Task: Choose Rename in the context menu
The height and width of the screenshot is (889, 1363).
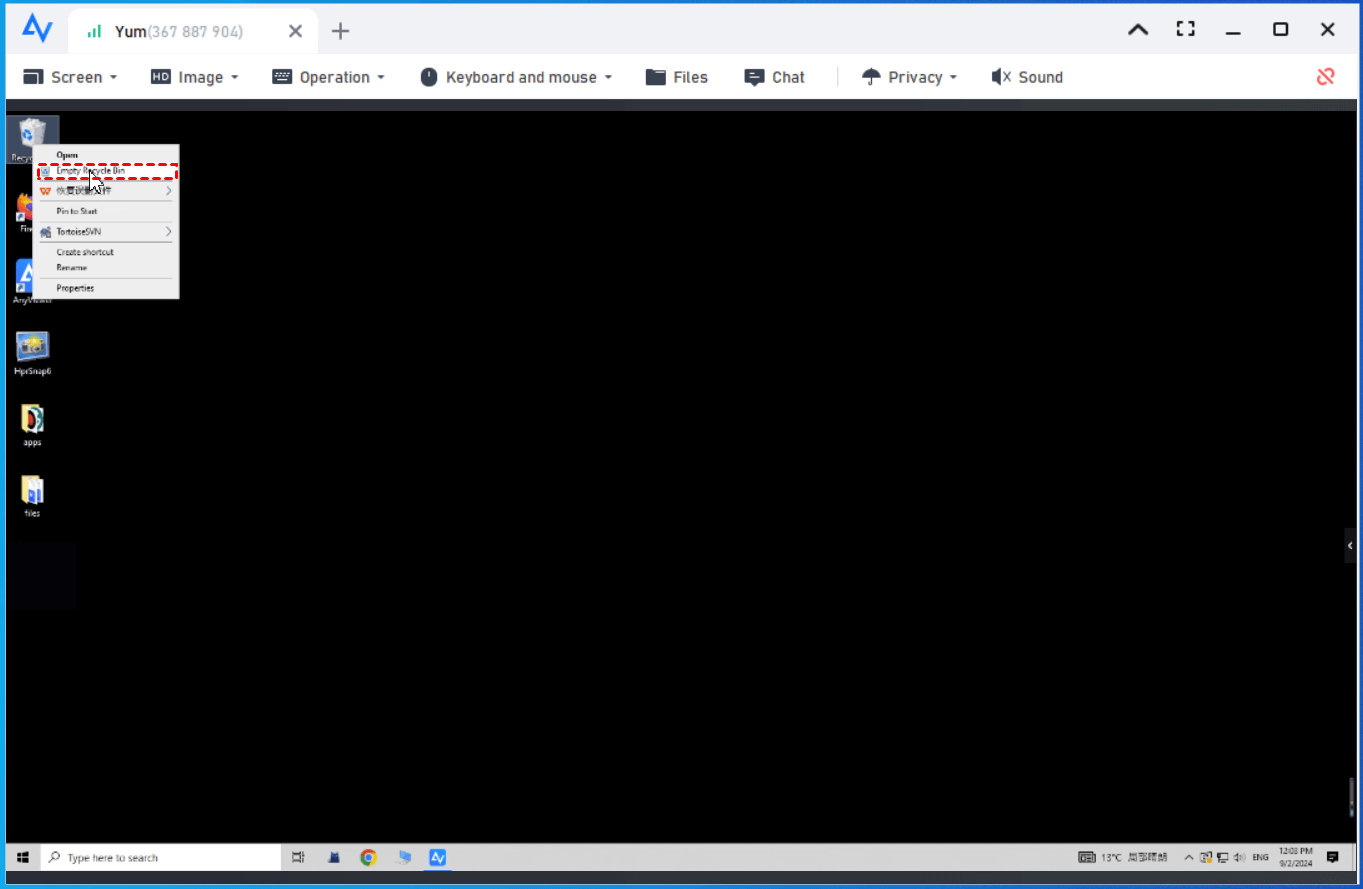Action: (x=106, y=268)
